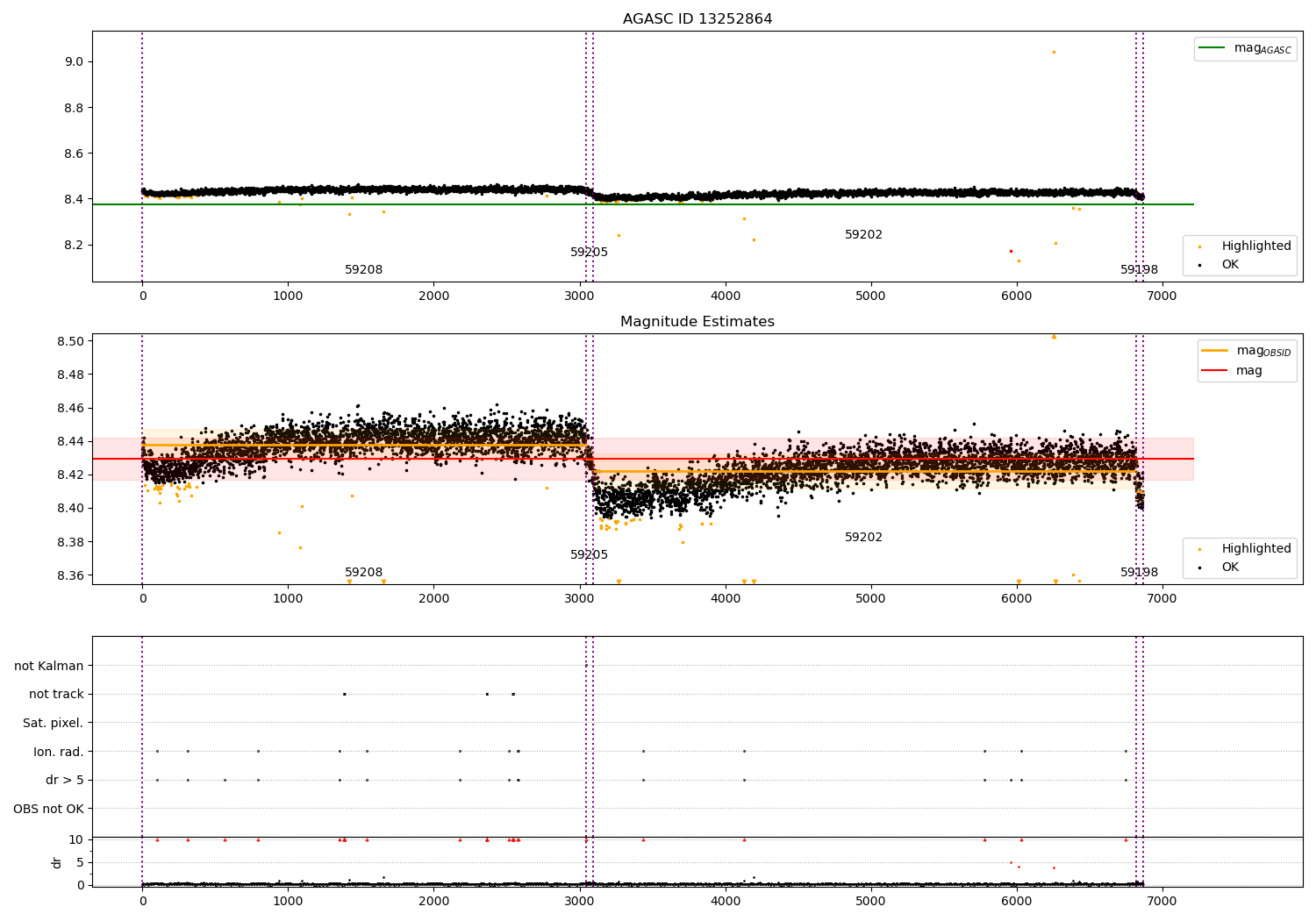Click the 'dr > 5' row label

click(x=65, y=781)
